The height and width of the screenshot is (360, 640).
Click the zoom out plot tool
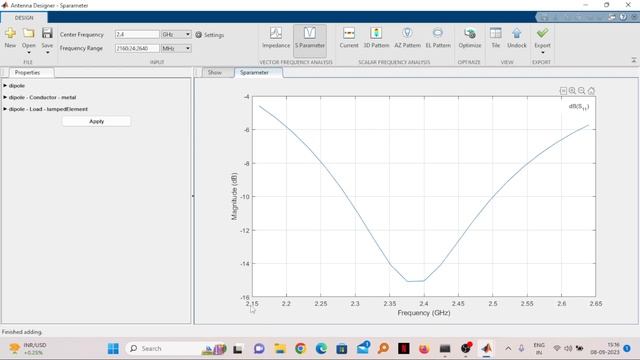point(582,91)
